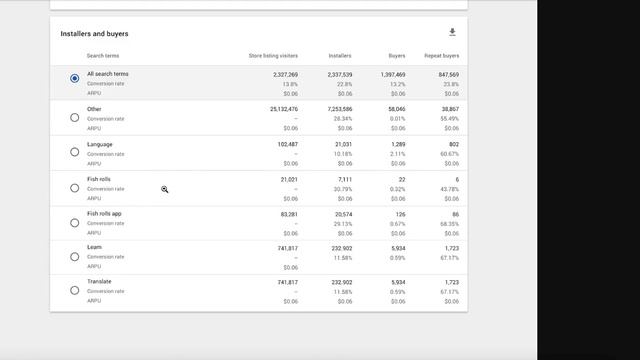This screenshot has width=640, height=360.
Task: Click the Store listing visitors column header
Action: click(273, 56)
